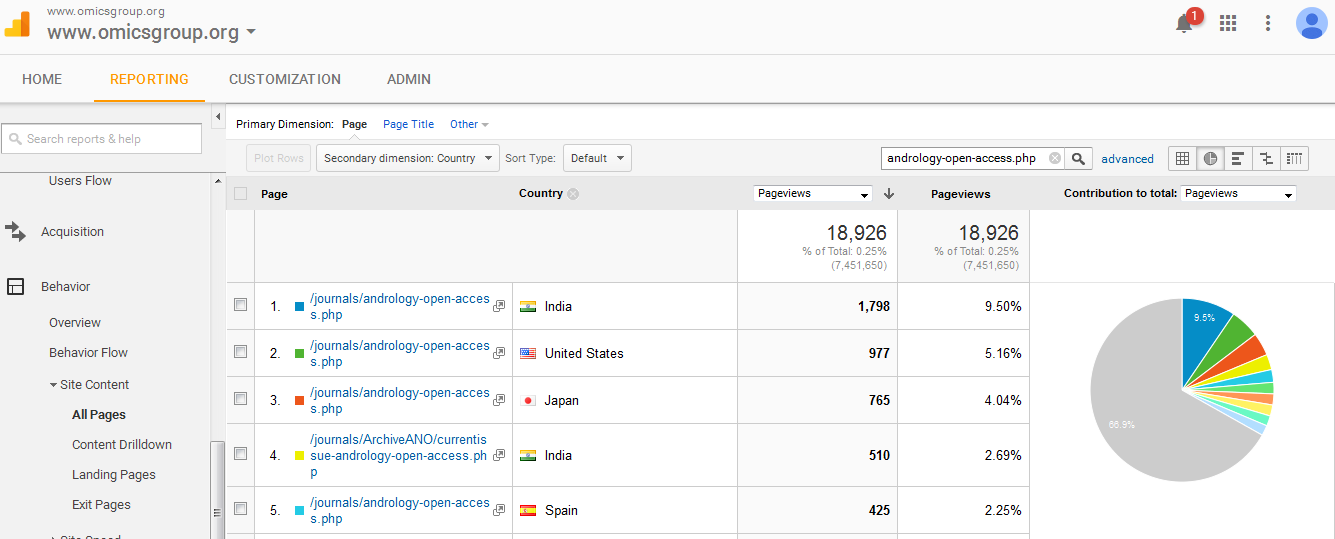
Task: Open the ADMIN tab
Action: (x=409, y=79)
